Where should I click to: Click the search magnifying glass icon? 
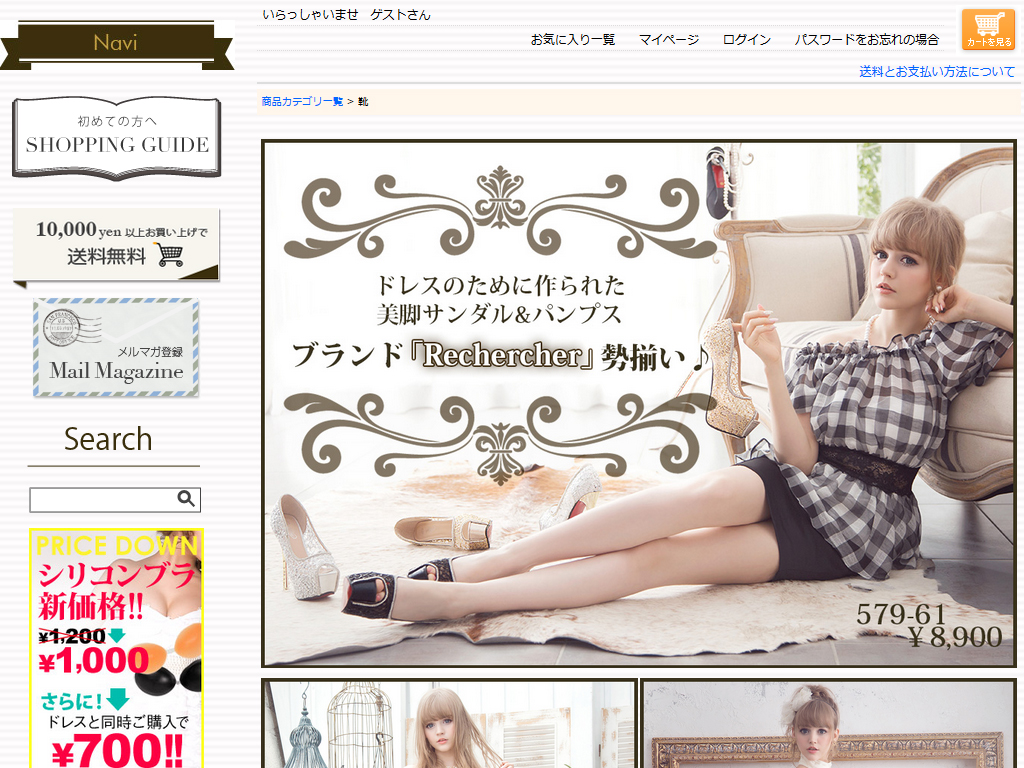[x=186, y=499]
